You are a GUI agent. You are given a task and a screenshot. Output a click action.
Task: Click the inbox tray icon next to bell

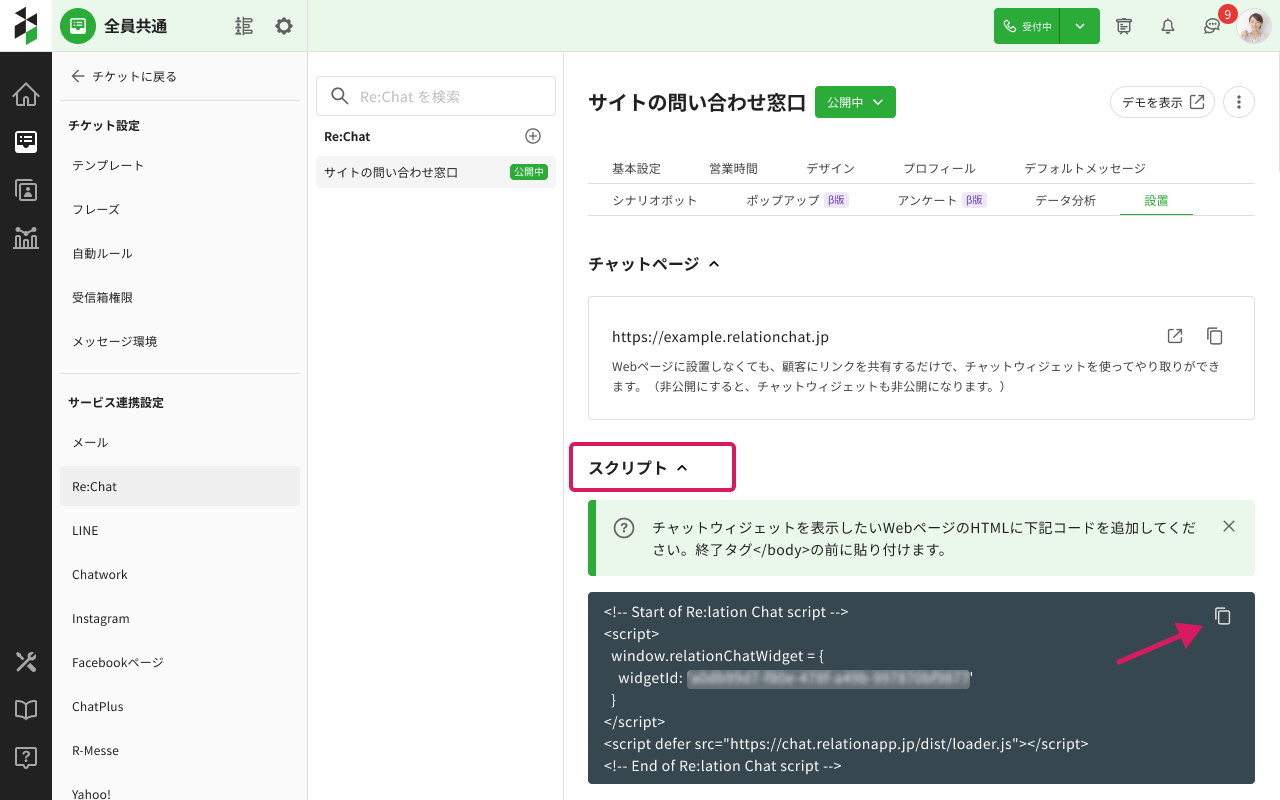coord(1124,26)
